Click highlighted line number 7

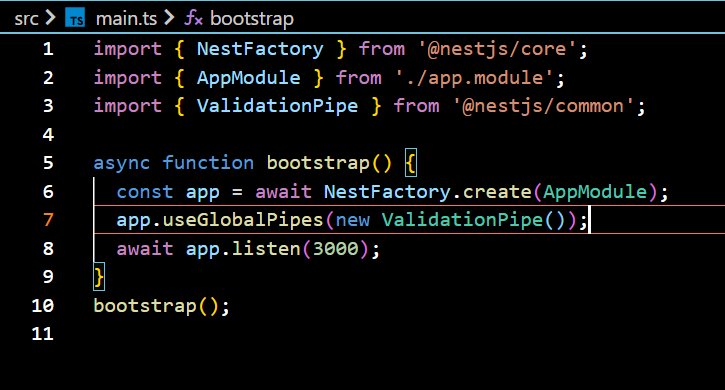(48, 220)
